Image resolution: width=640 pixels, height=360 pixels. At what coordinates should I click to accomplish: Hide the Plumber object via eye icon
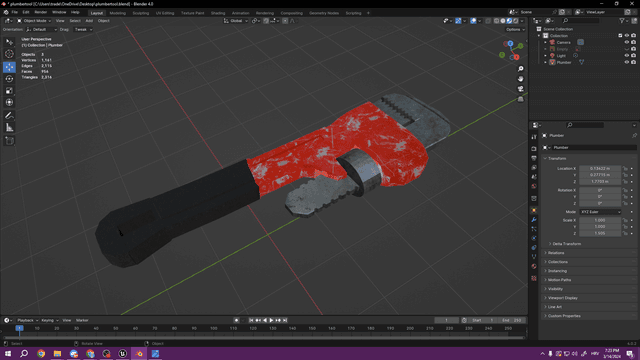pos(627,62)
